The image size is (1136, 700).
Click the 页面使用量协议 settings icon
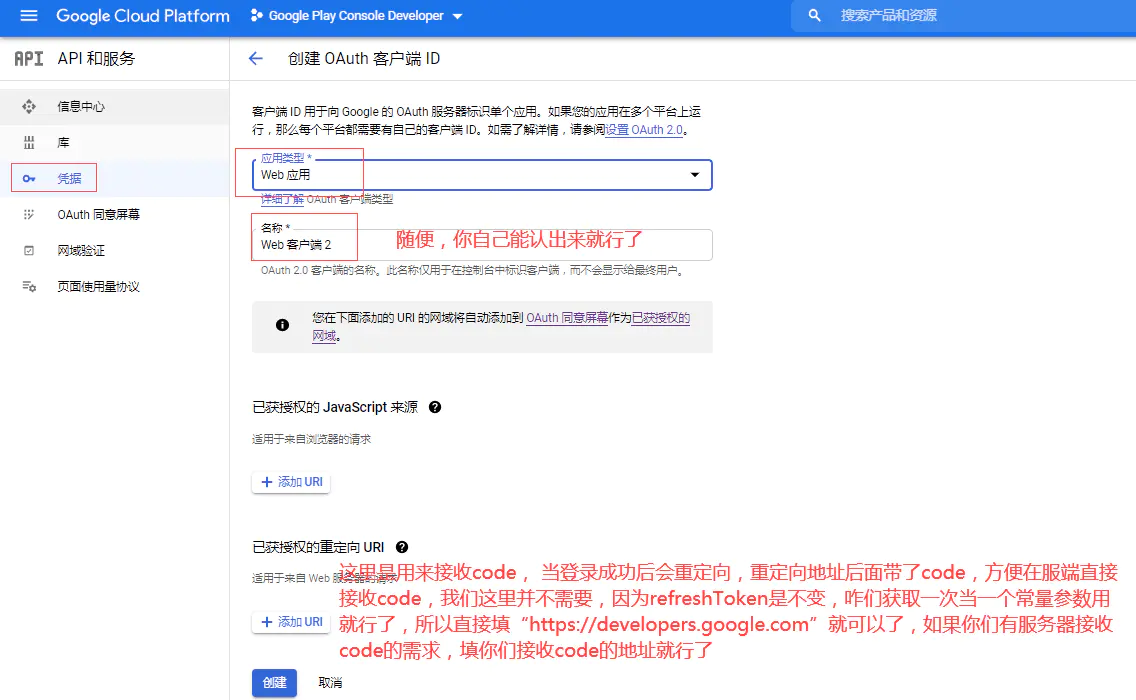pyautogui.click(x=29, y=286)
